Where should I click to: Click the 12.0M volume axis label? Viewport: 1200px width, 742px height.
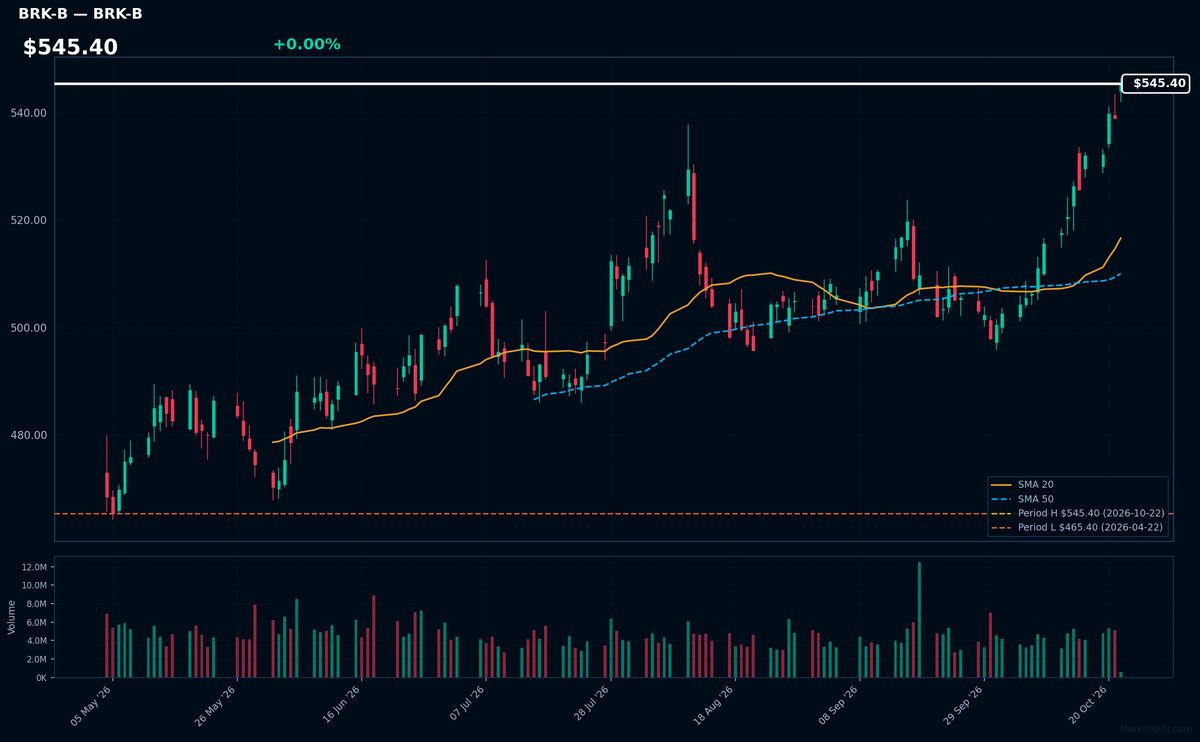click(34, 567)
